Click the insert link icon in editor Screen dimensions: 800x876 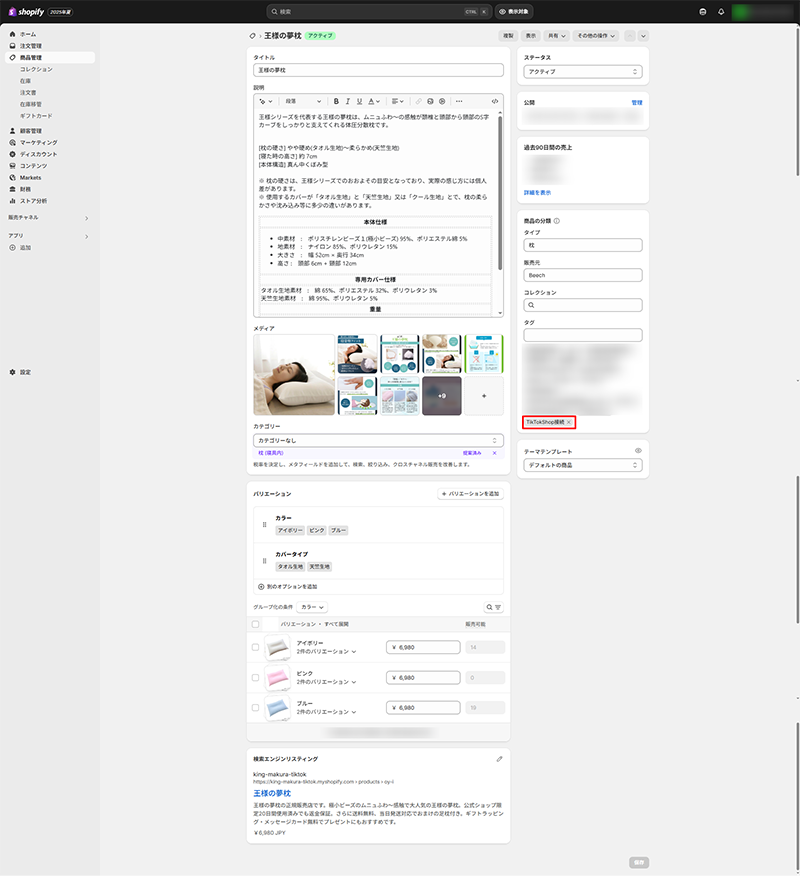[418, 101]
